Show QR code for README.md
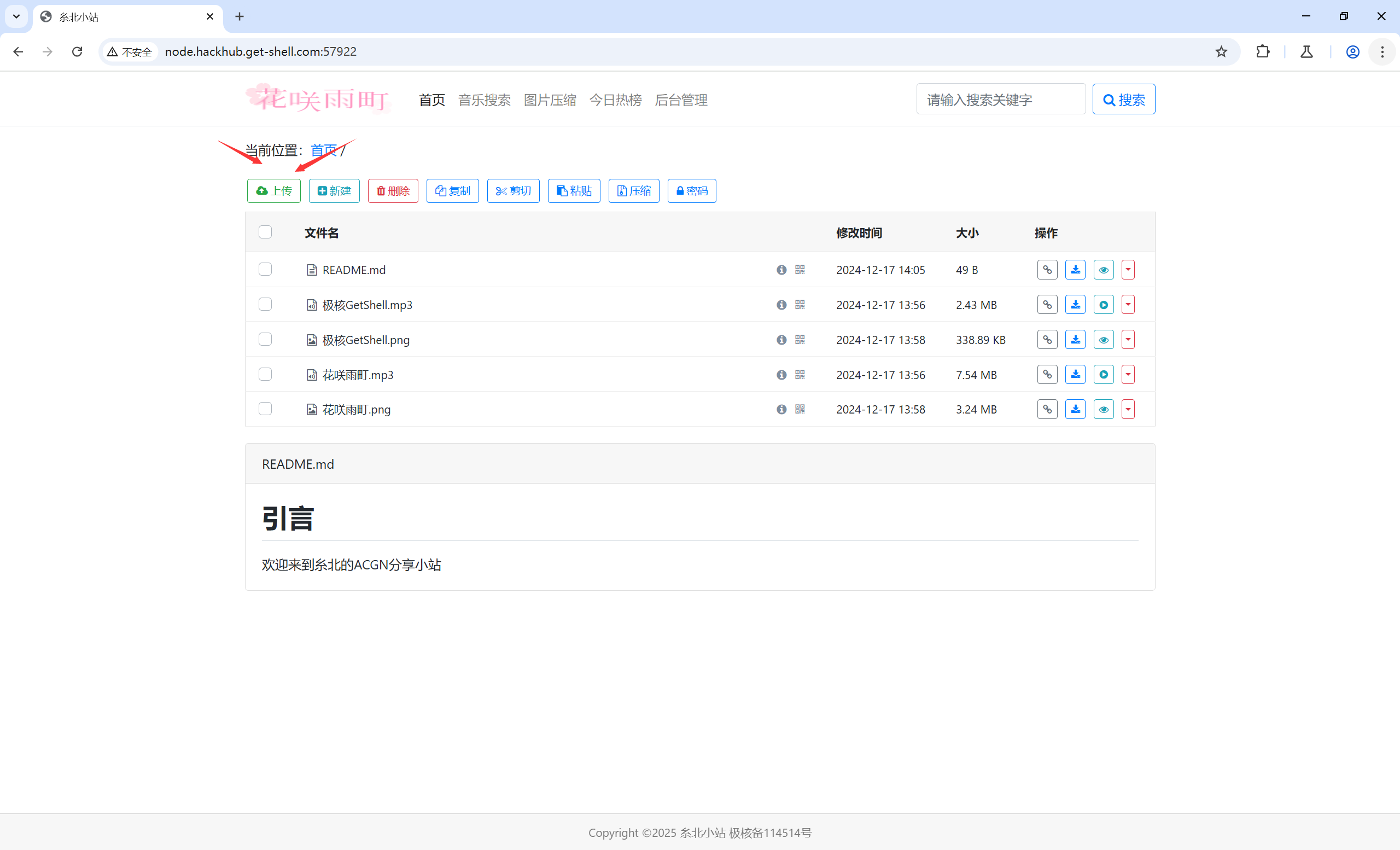 (x=800, y=269)
